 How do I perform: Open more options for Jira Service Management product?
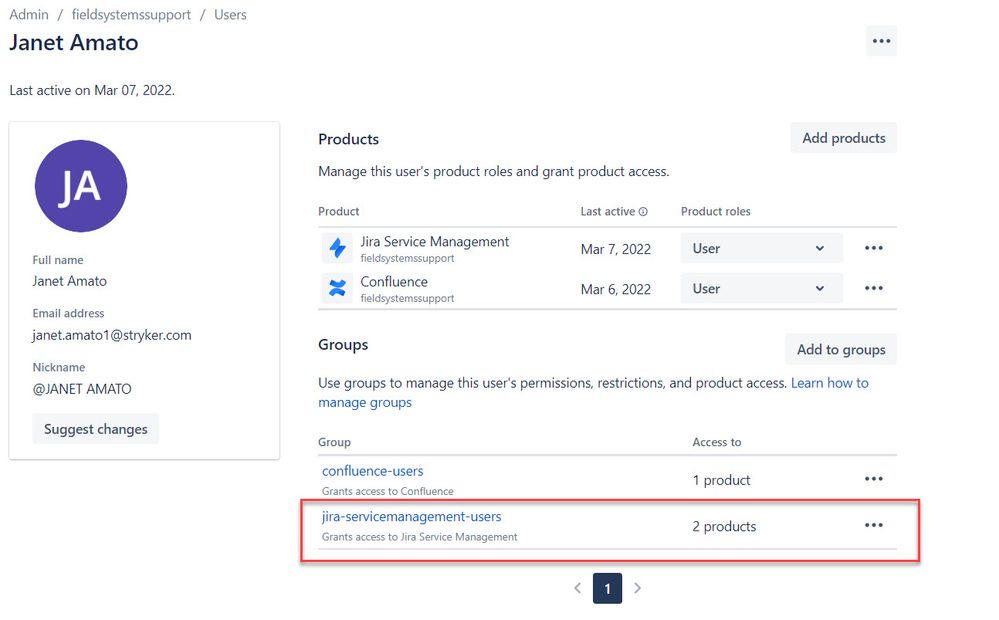pyautogui.click(x=873, y=248)
